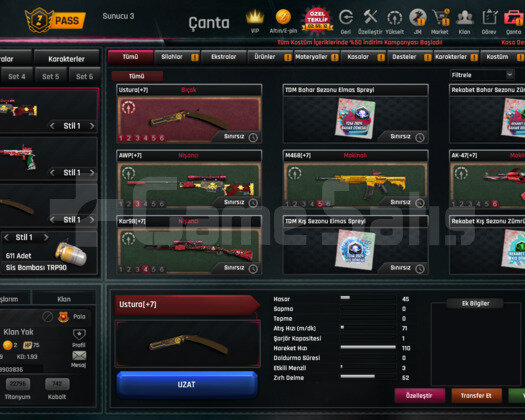Switch to Klan tab in lower left panel
This screenshot has width=525, height=420.
pyautogui.click(x=64, y=299)
